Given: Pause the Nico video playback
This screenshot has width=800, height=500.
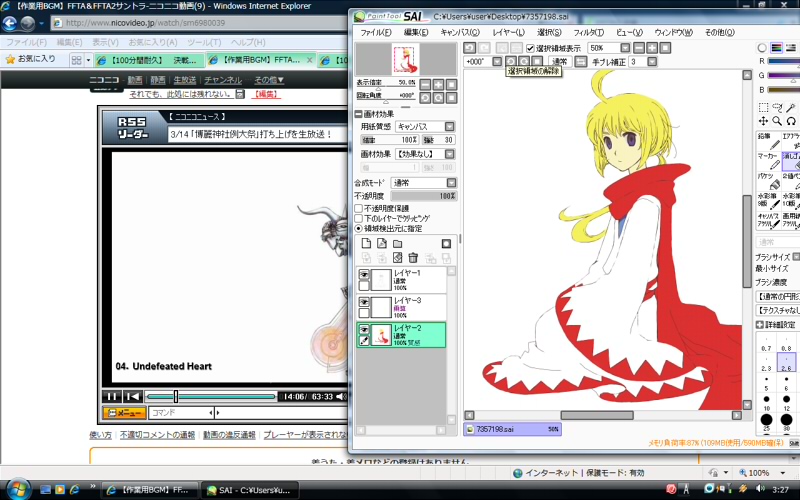Looking at the screenshot, I should click(x=112, y=396).
